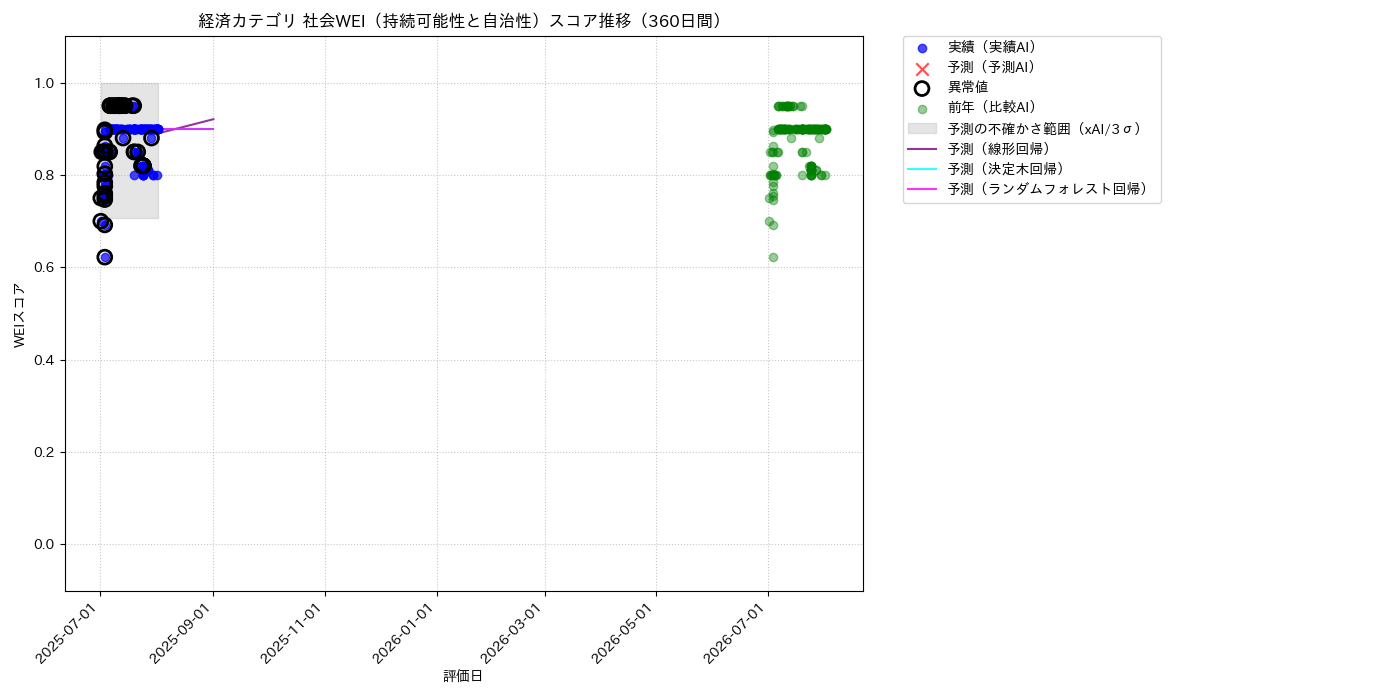
Task: Click the blue 実績（実績AI） legend marker
Action: pos(922,48)
